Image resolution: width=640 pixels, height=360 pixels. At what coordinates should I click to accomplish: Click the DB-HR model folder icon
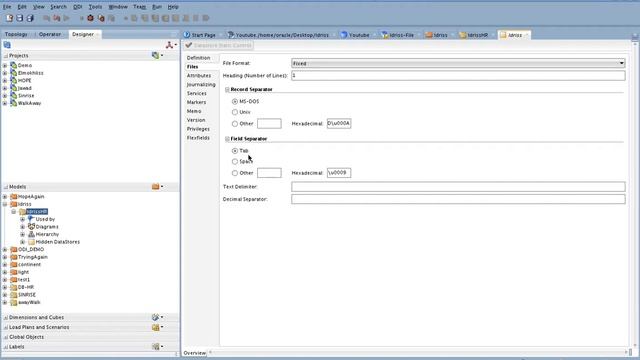(13, 287)
